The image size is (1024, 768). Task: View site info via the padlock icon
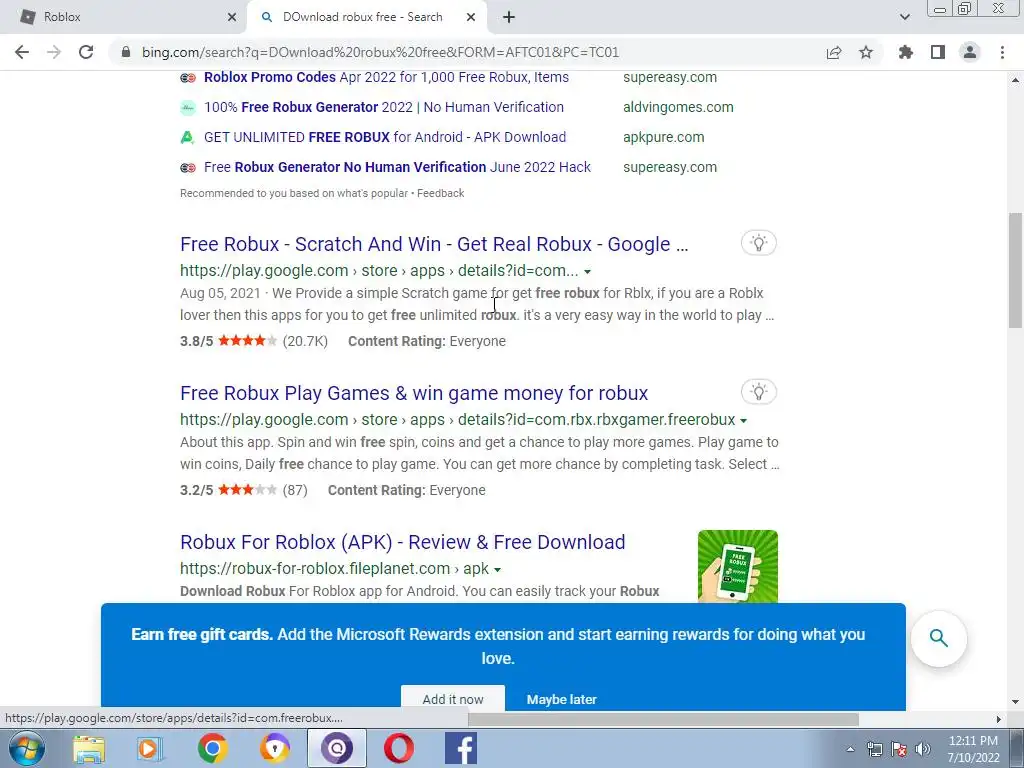pyautogui.click(x=126, y=52)
